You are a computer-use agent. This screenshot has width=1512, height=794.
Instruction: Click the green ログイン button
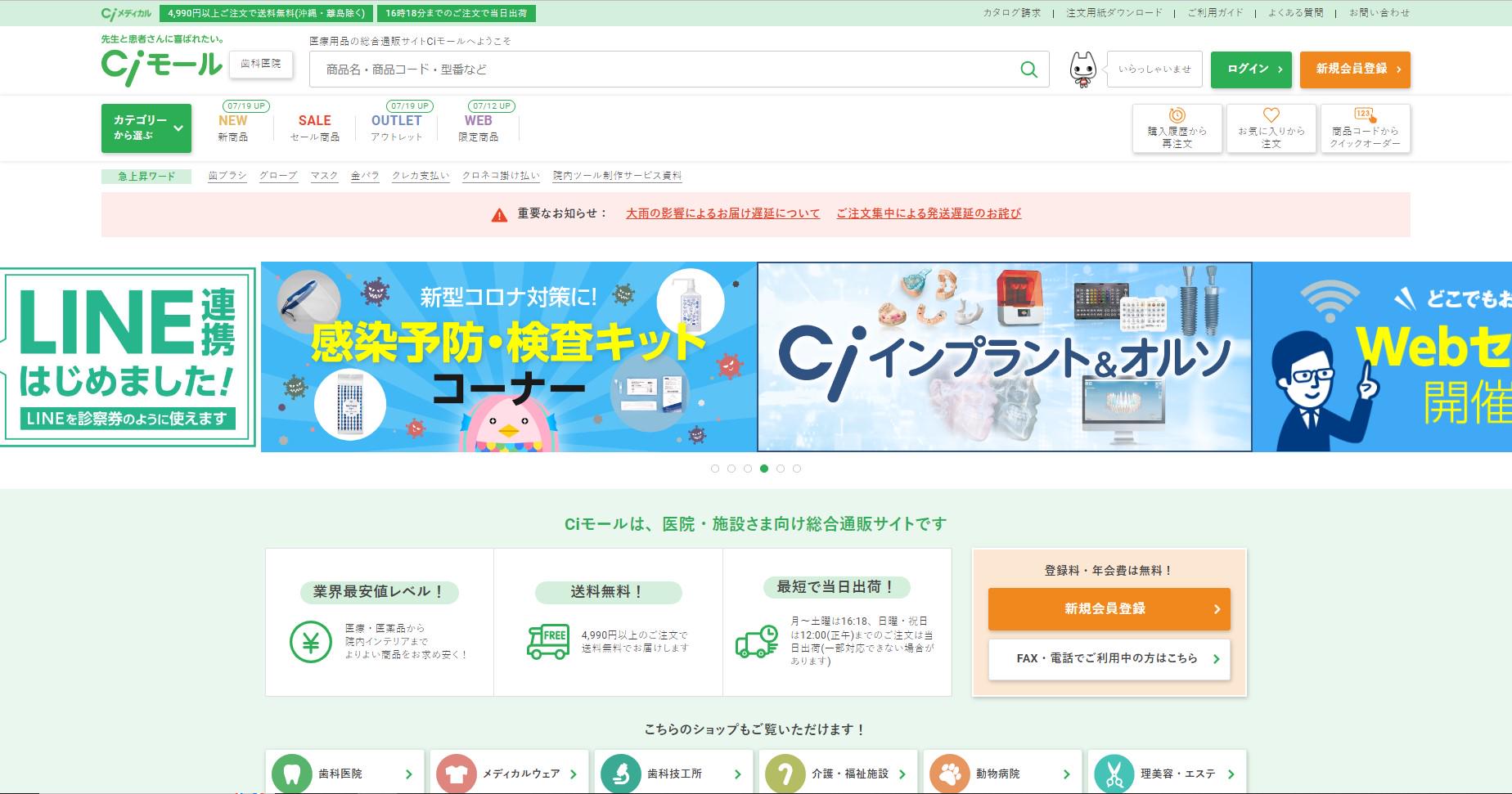coord(1251,70)
